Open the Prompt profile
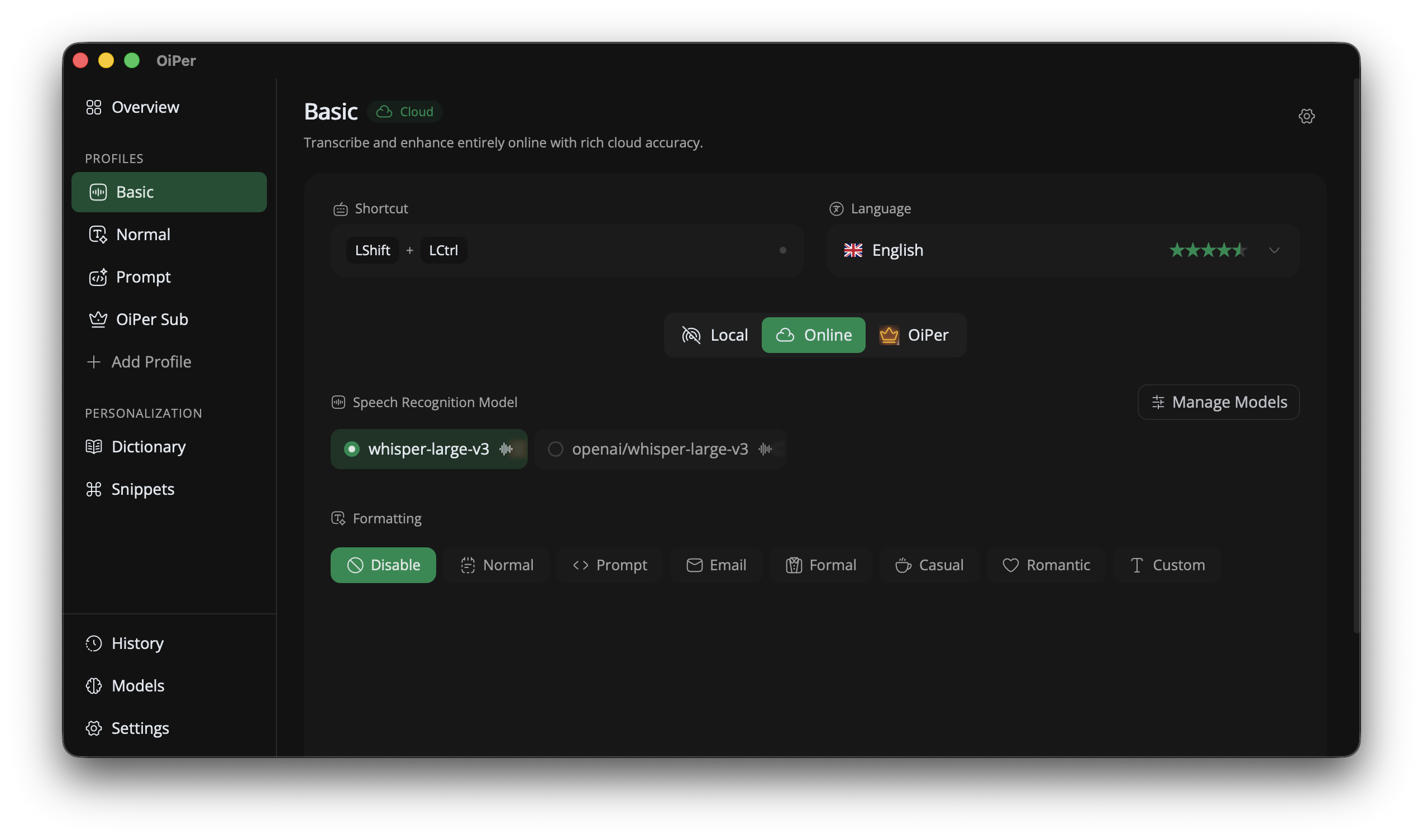Image resolution: width=1423 pixels, height=840 pixels. [169, 277]
